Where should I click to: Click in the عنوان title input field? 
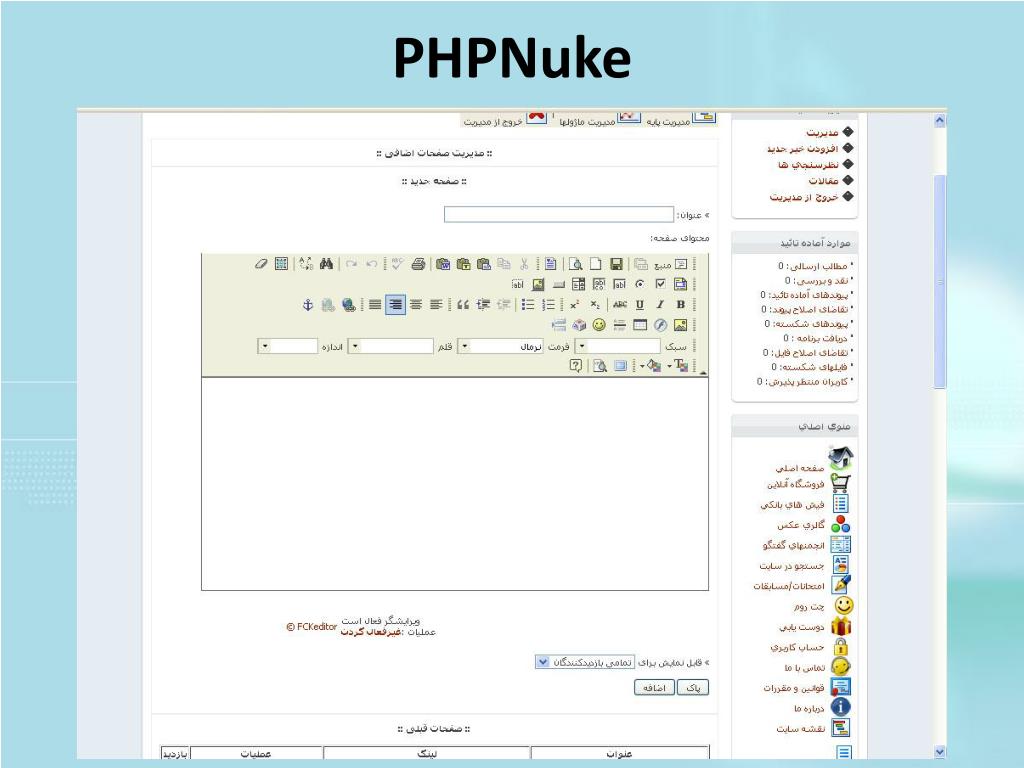(x=559, y=214)
